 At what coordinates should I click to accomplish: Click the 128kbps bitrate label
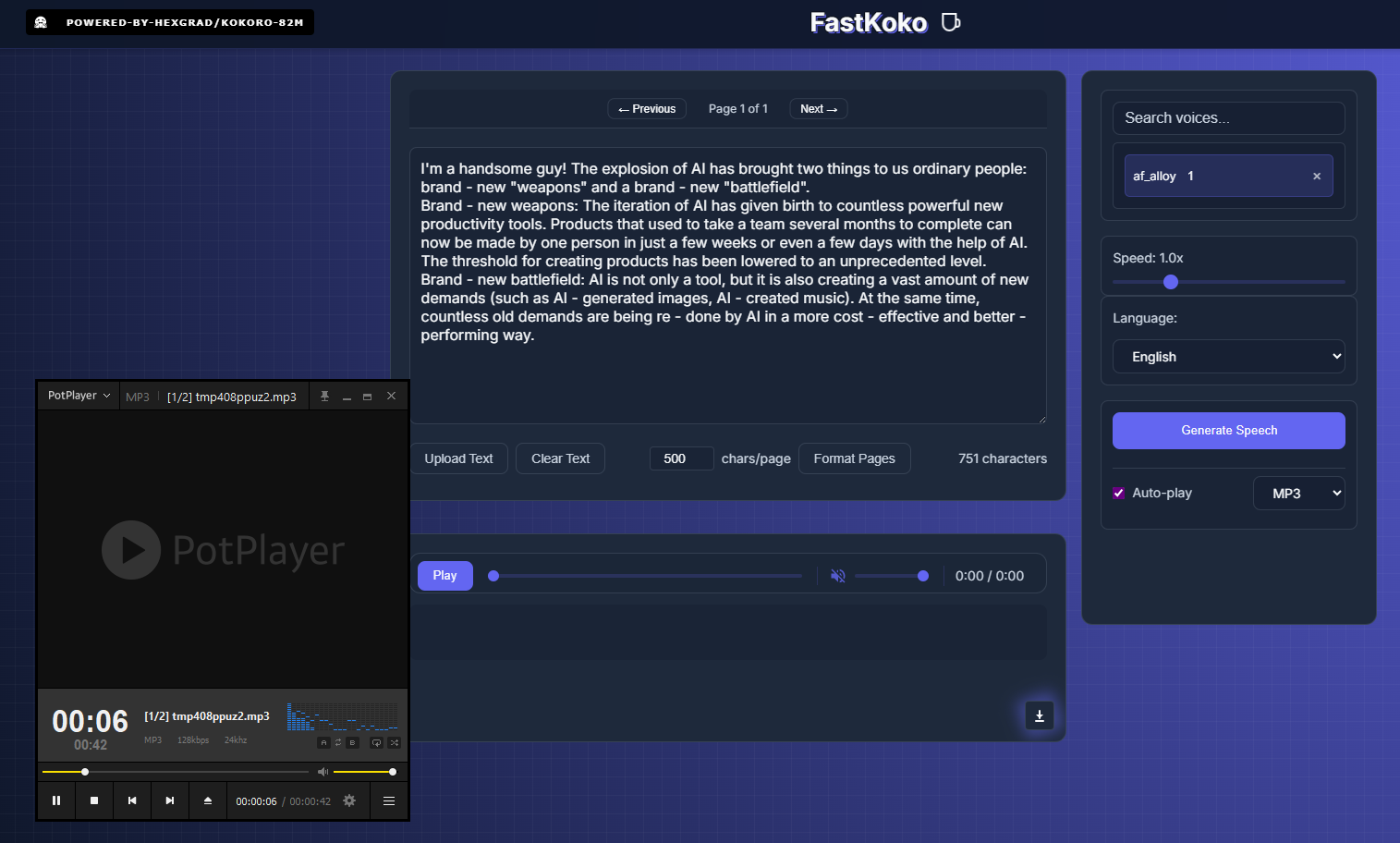click(193, 740)
